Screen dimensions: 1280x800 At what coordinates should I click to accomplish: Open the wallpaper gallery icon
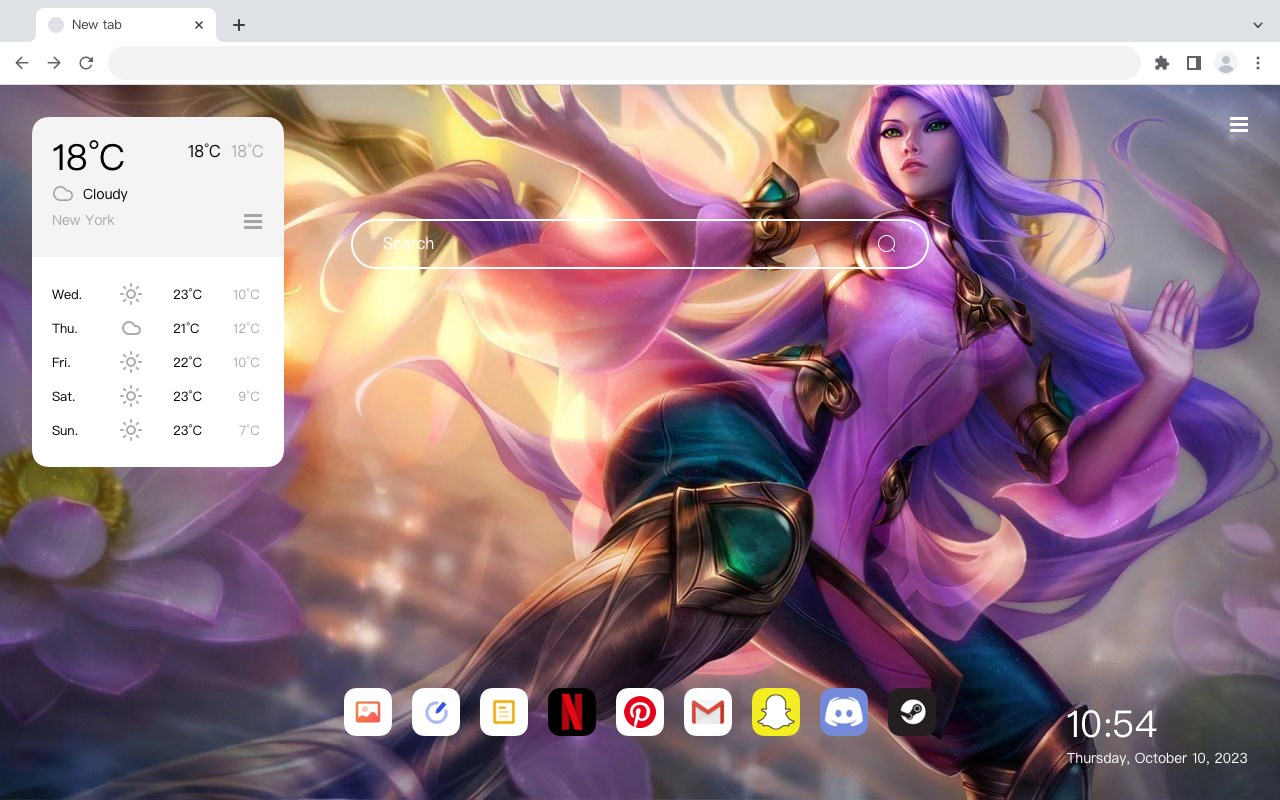pyautogui.click(x=368, y=712)
